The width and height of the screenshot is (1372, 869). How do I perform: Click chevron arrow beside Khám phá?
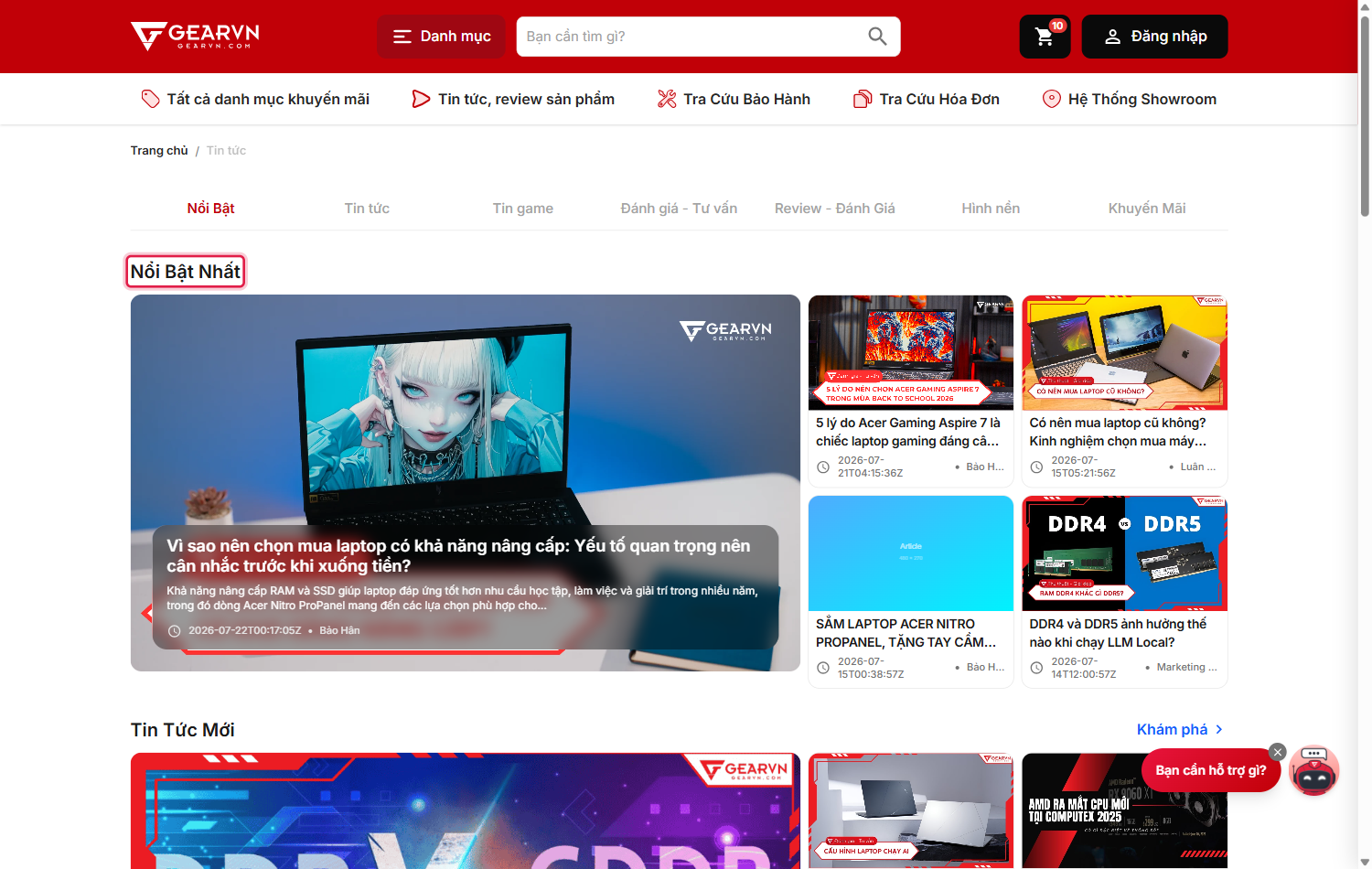1218,729
